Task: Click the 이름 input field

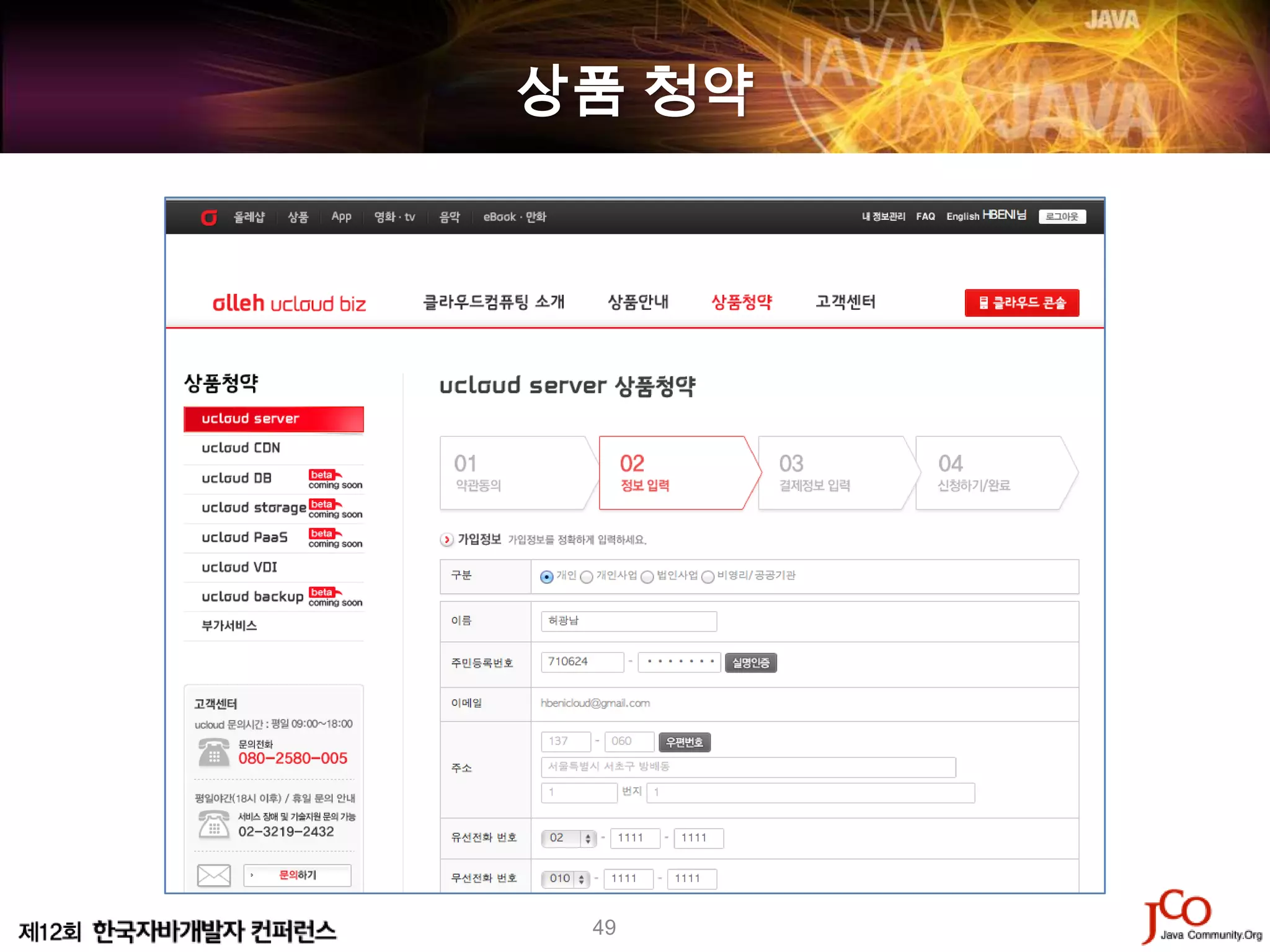Action: [629, 621]
